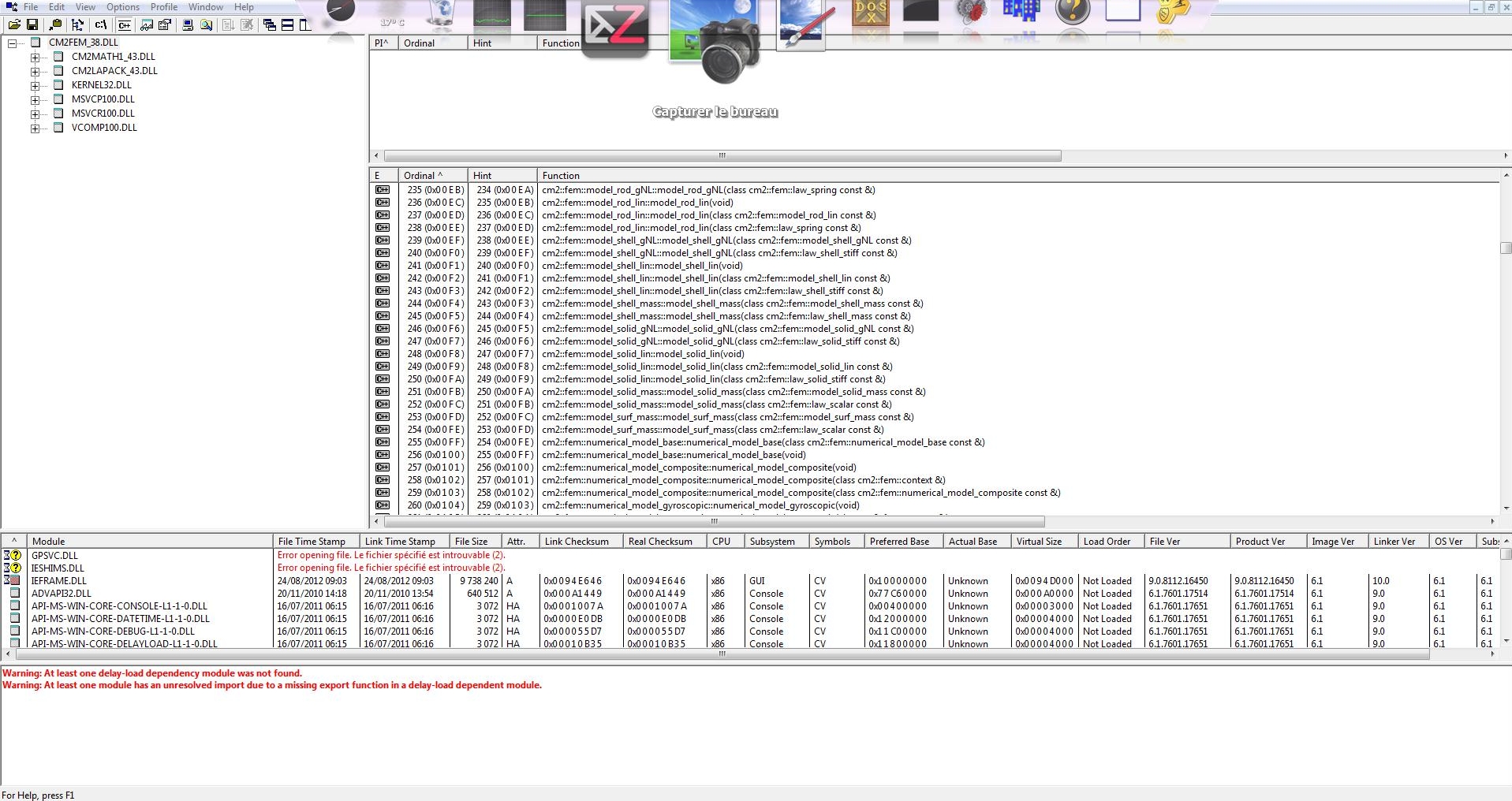1512x801 pixels.
Task: Sort modules by Link Checksum header
Action: click(581, 541)
